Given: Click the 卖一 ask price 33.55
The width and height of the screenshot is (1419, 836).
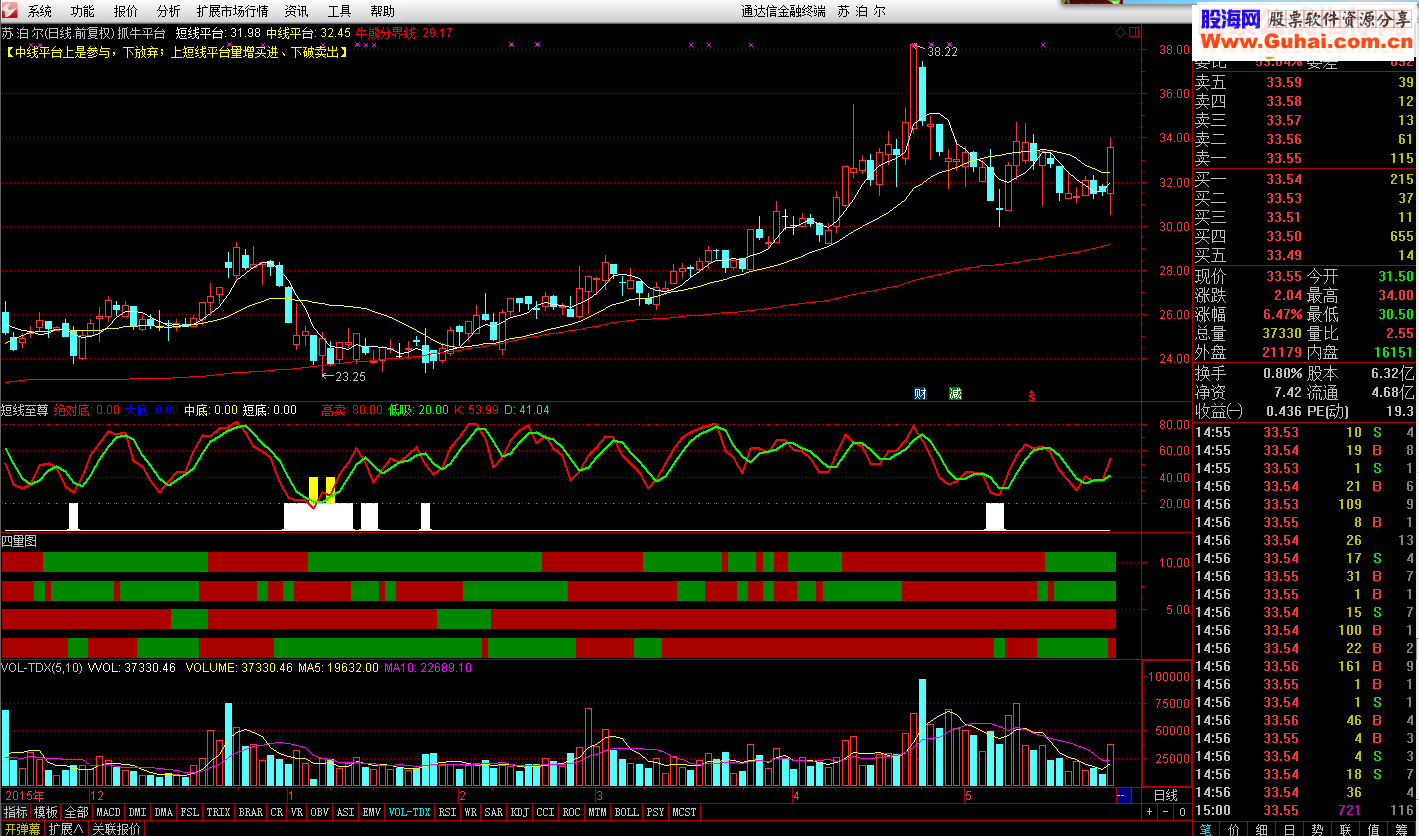Looking at the screenshot, I should (x=1284, y=158).
